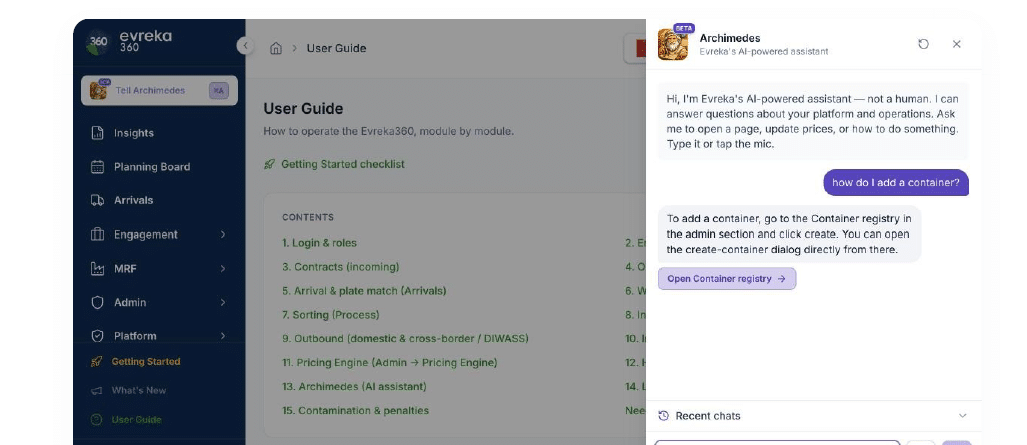Click the Arrivals truck icon
The width and height of the screenshot is (1027, 445).
pyautogui.click(x=98, y=201)
